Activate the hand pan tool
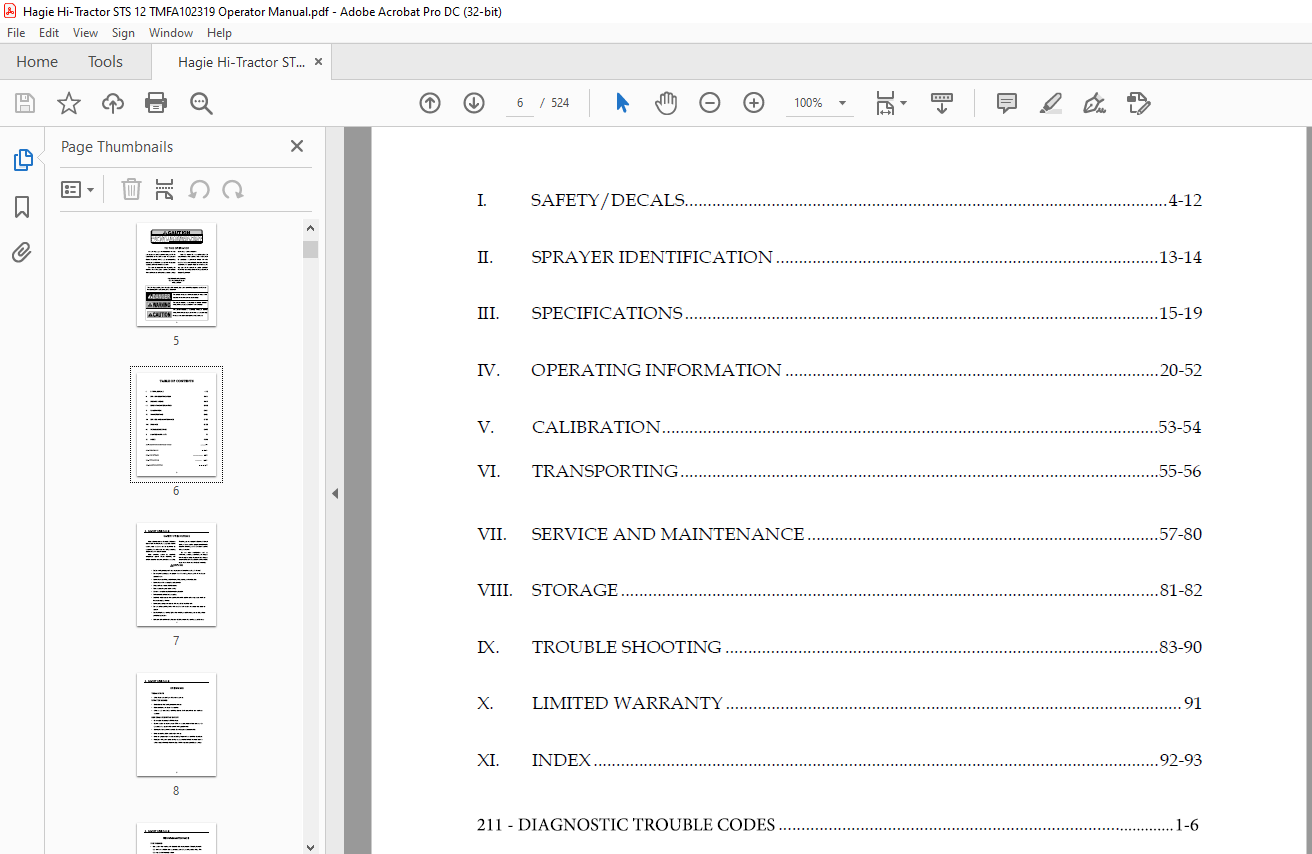 [666, 103]
